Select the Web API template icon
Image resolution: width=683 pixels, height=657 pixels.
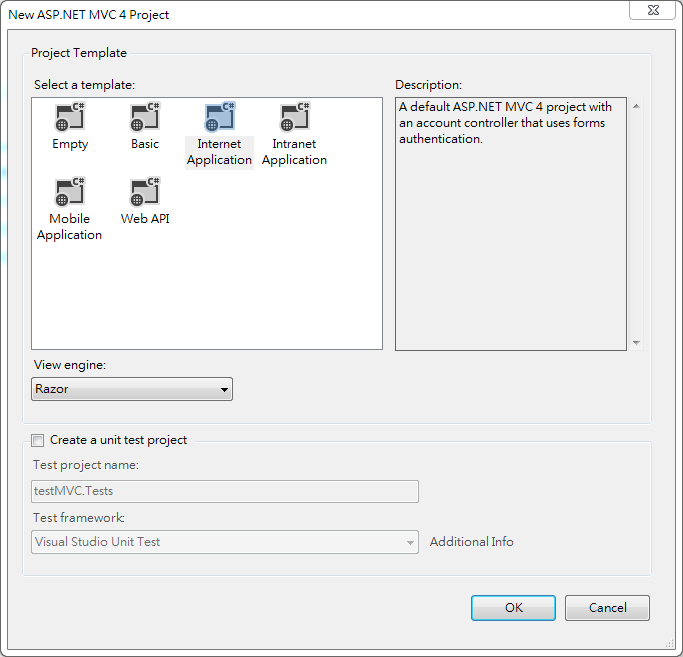click(145, 191)
